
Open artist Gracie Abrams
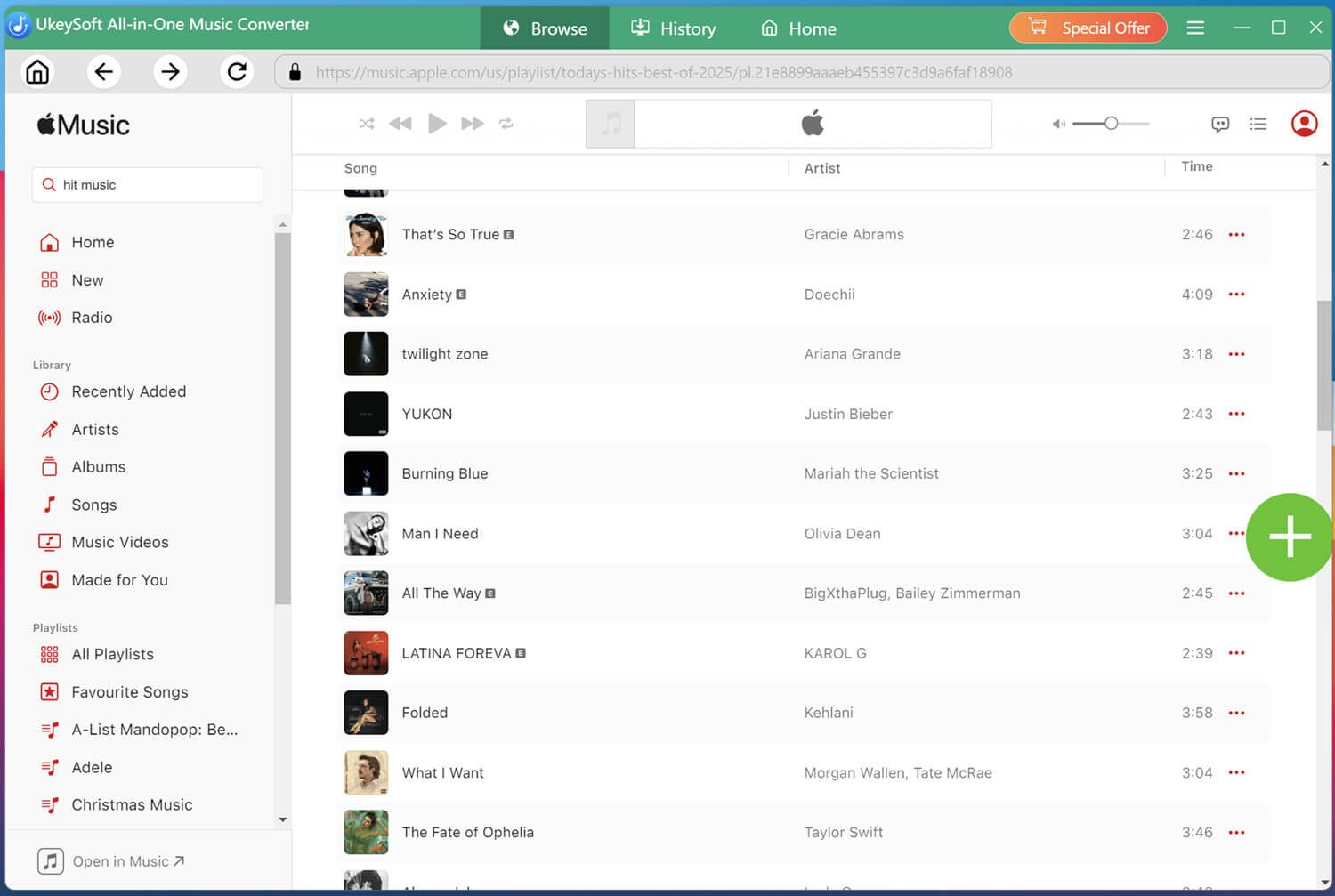point(854,235)
